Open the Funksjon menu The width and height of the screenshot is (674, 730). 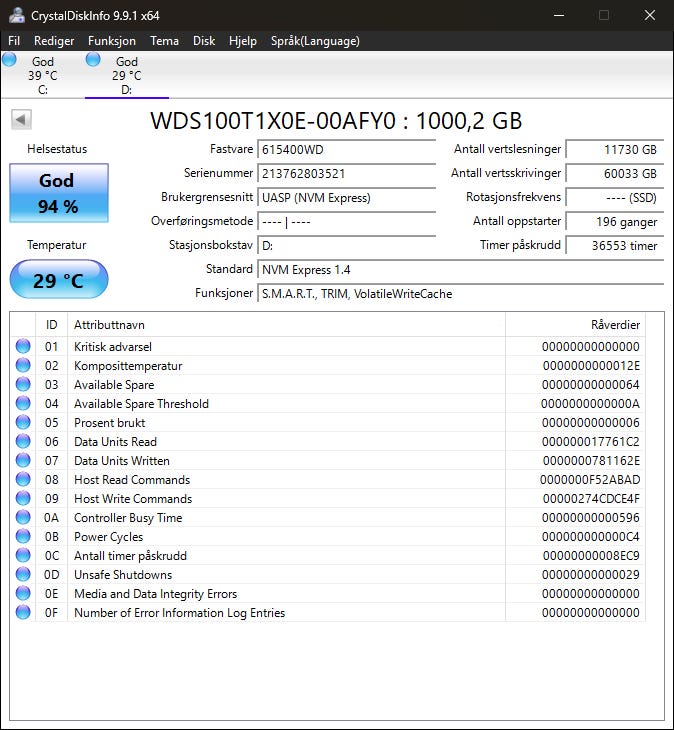coord(112,41)
